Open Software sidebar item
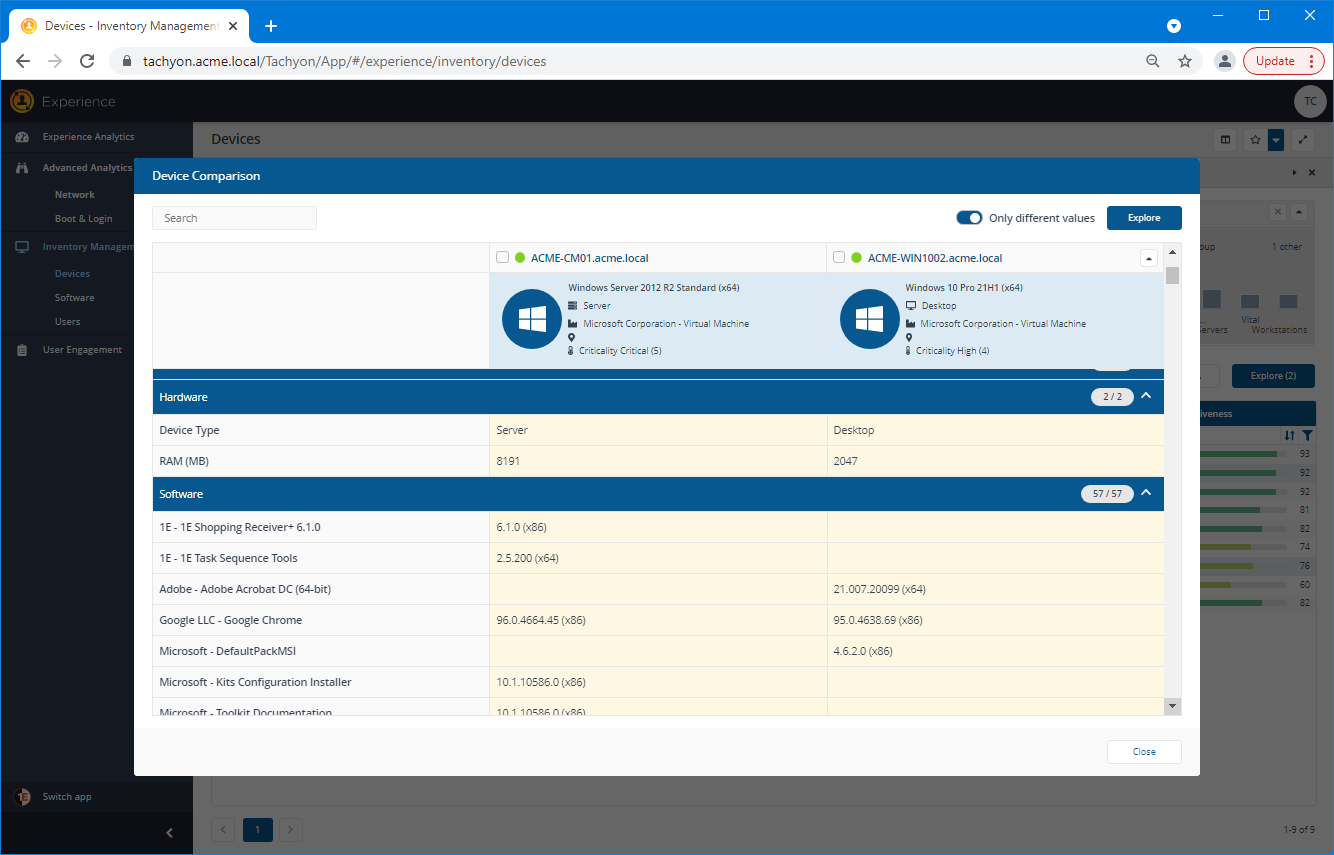 tap(75, 298)
